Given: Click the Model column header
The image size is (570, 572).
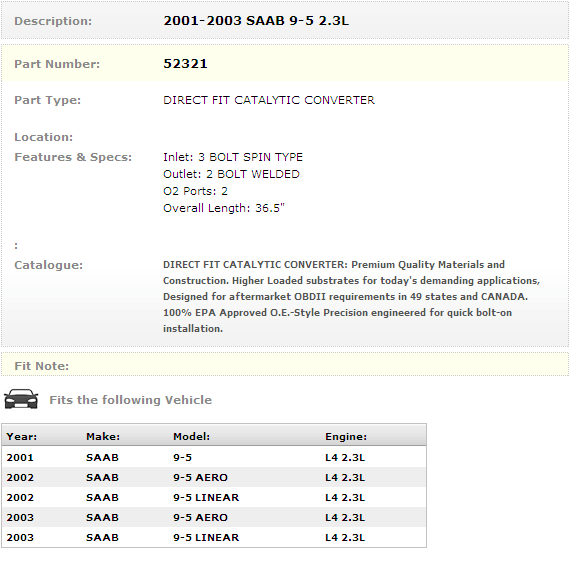Looking at the screenshot, I should coord(191,437).
